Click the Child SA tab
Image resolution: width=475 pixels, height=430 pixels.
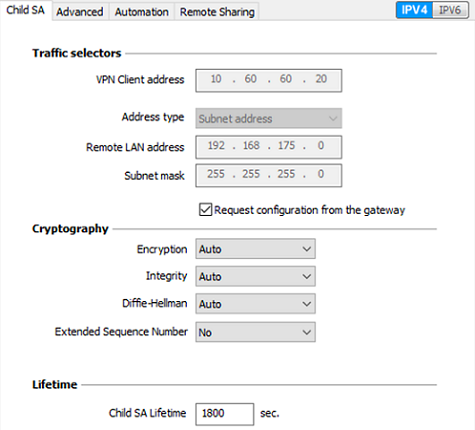(x=26, y=10)
